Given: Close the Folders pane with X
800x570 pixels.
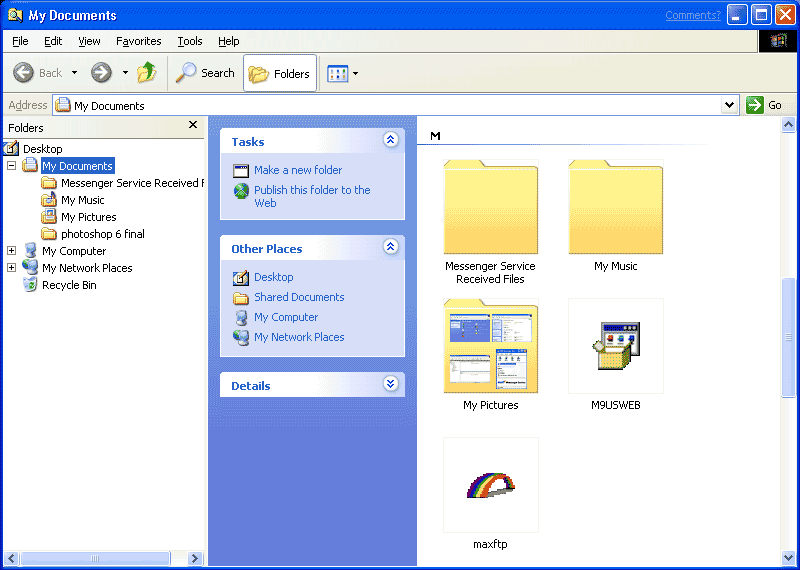Looking at the screenshot, I should [x=193, y=126].
